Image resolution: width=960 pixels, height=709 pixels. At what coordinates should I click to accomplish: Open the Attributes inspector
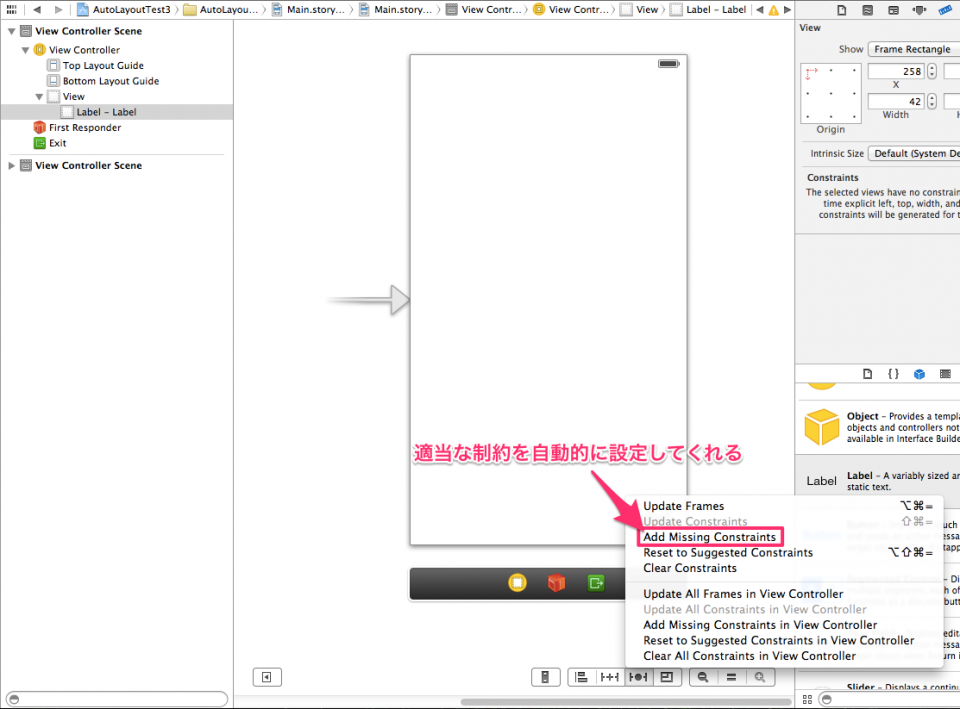point(919,10)
